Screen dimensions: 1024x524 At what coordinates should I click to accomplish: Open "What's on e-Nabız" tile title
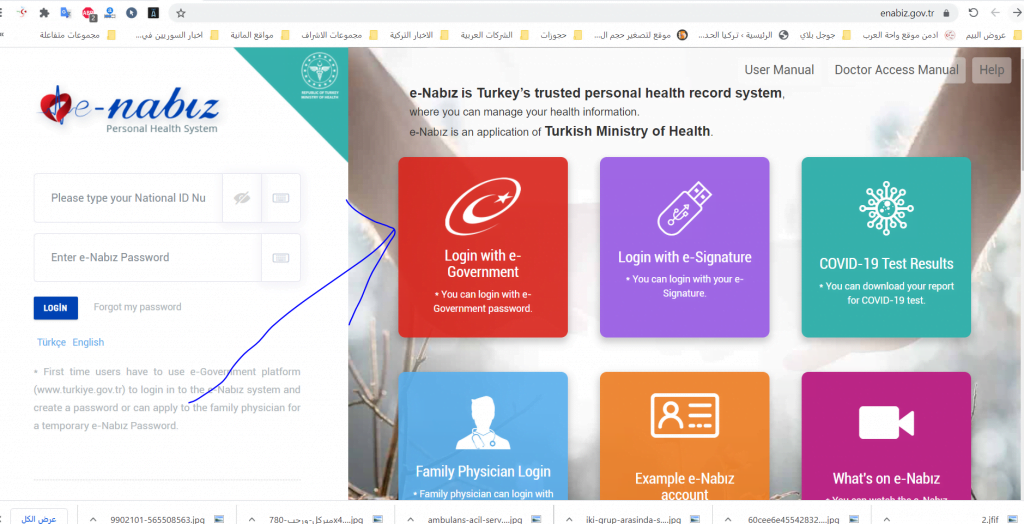886,479
